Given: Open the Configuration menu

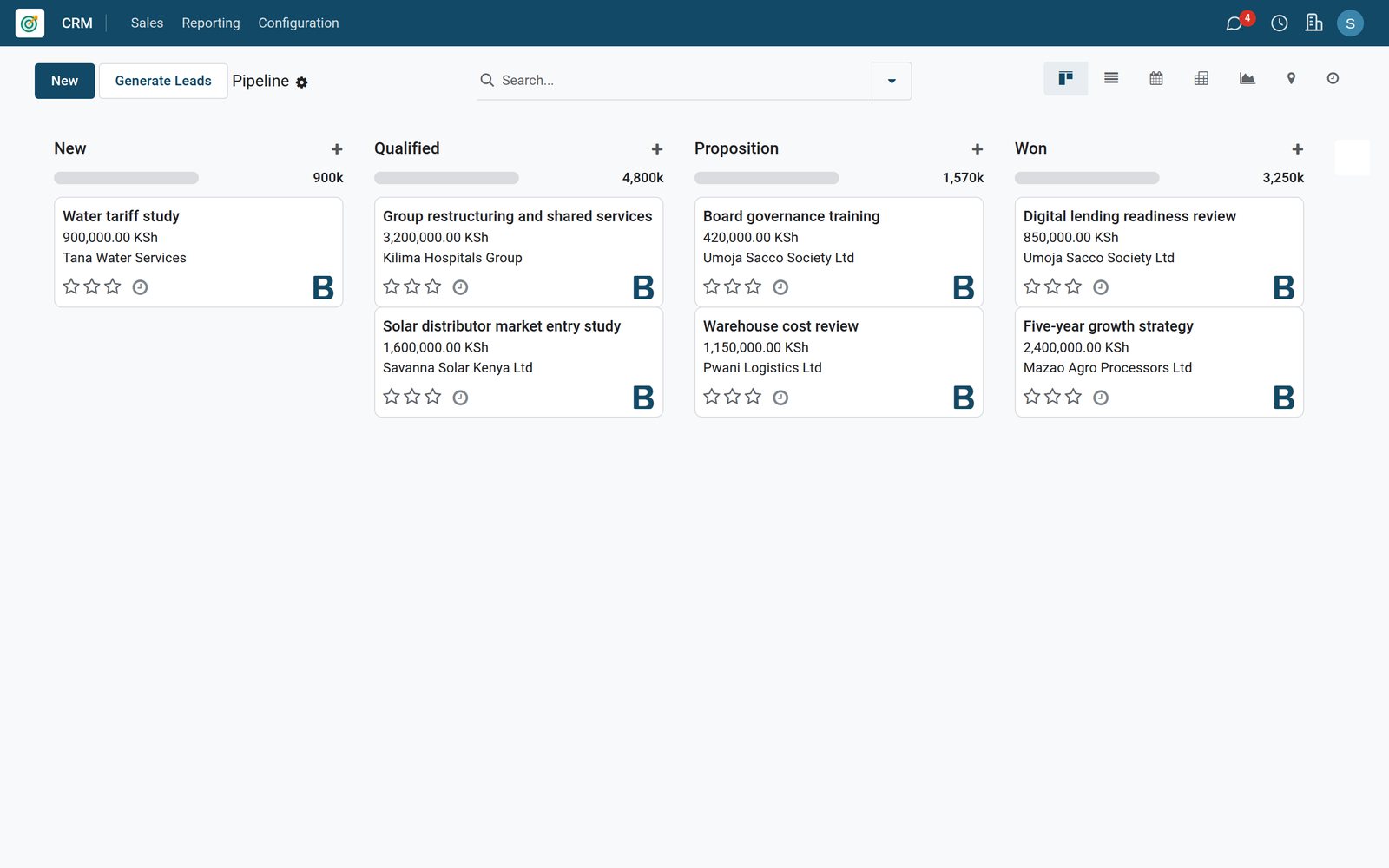Looking at the screenshot, I should 299,23.
